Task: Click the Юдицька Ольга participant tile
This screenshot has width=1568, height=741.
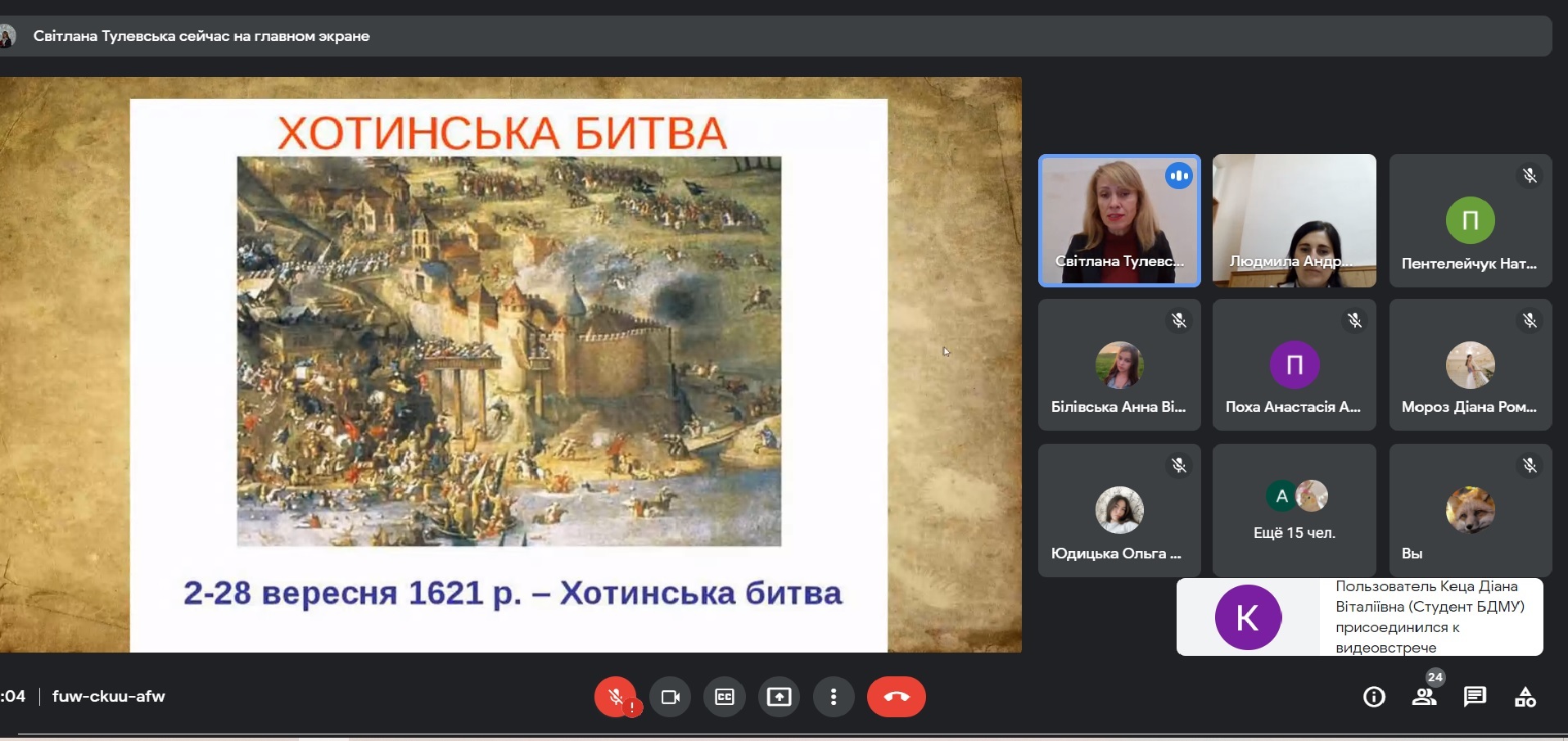Action: pos(1118,510)
